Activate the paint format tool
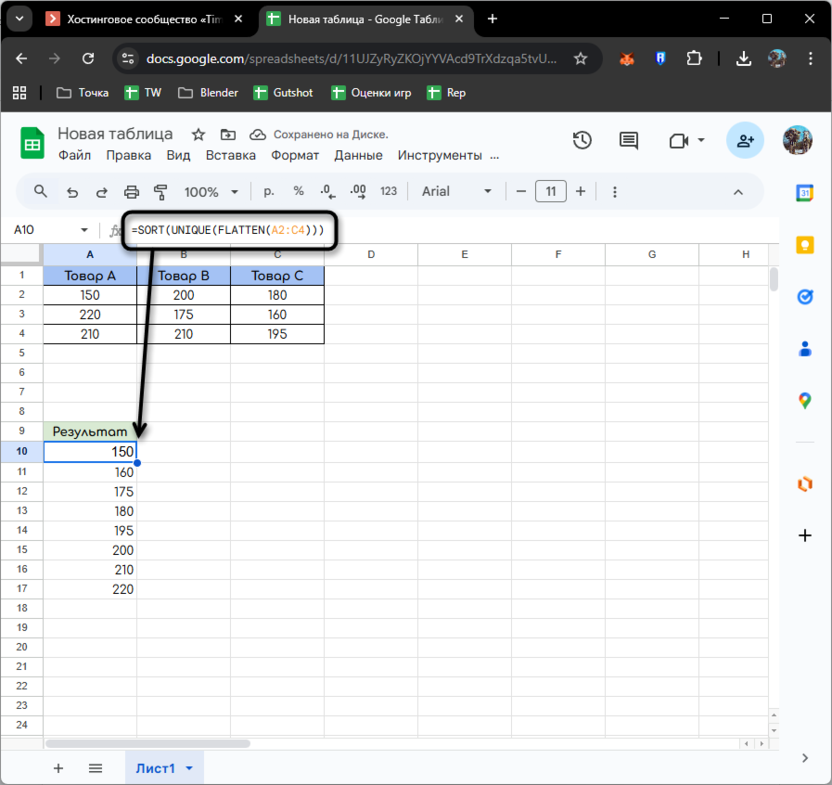The width and height of the screenshot is (832, 785). coord(160,192)
